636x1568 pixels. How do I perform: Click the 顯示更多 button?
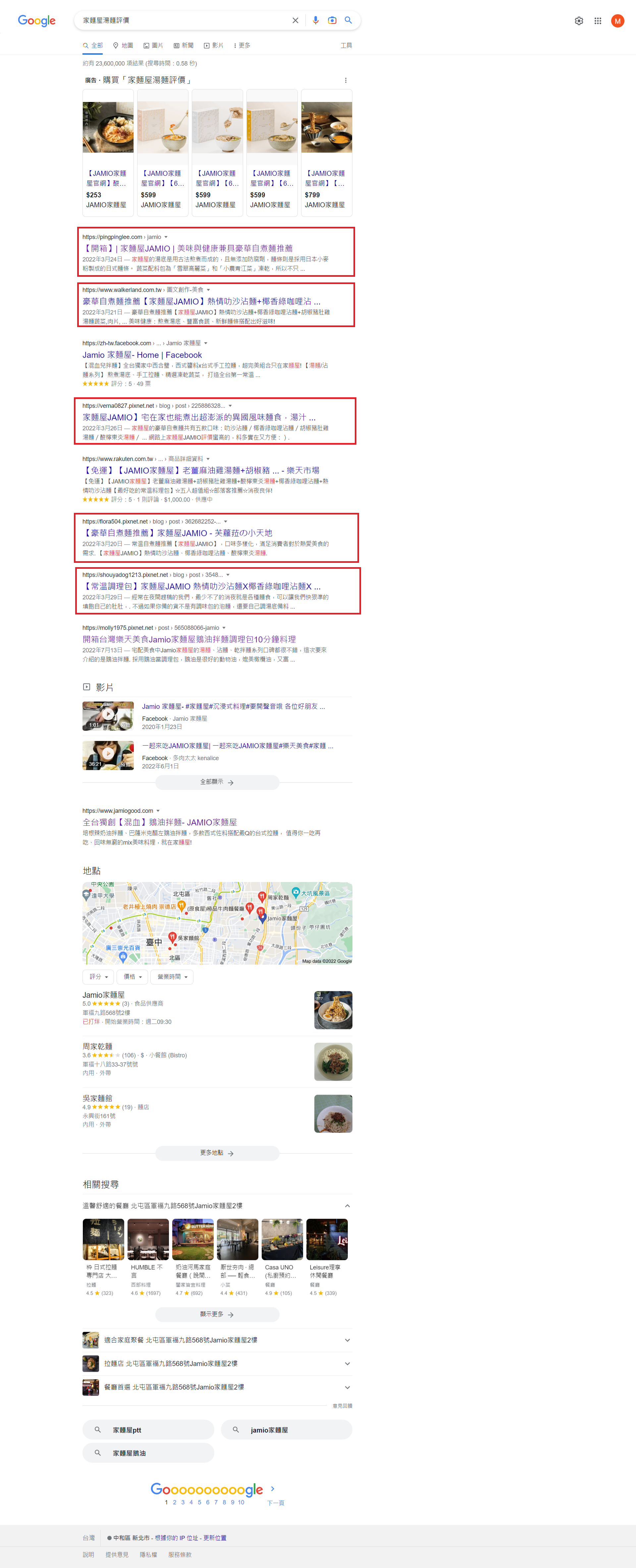tap(218, 1314)
